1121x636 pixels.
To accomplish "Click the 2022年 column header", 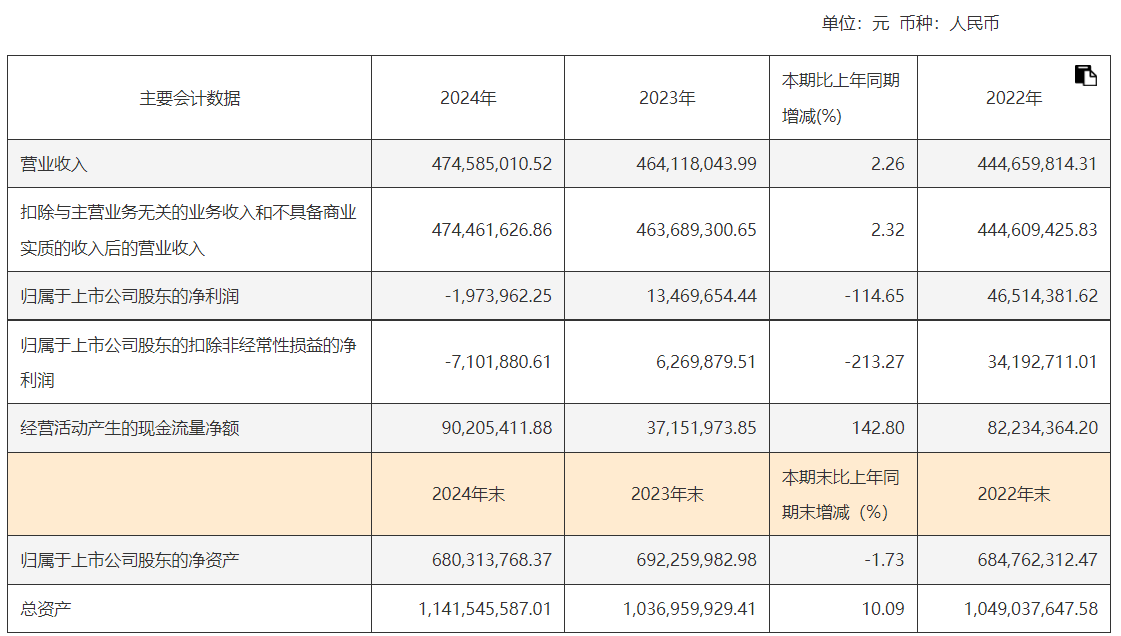I will pos(1014,98).
